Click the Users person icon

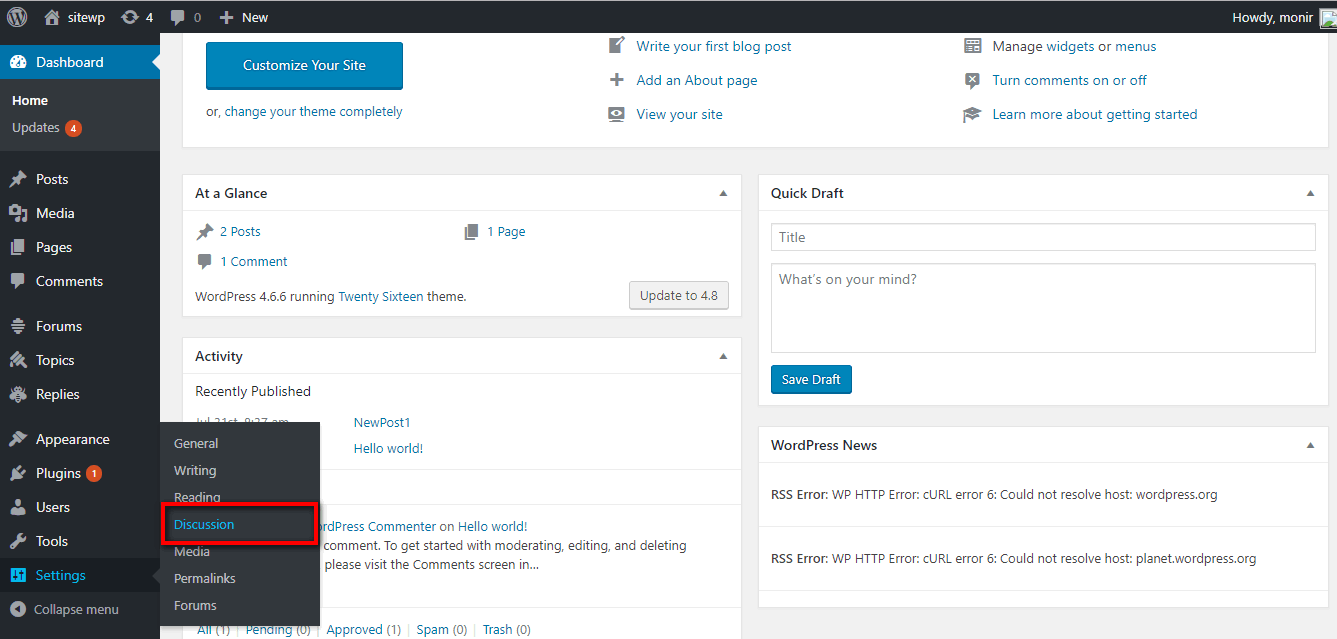click(18, 507)
